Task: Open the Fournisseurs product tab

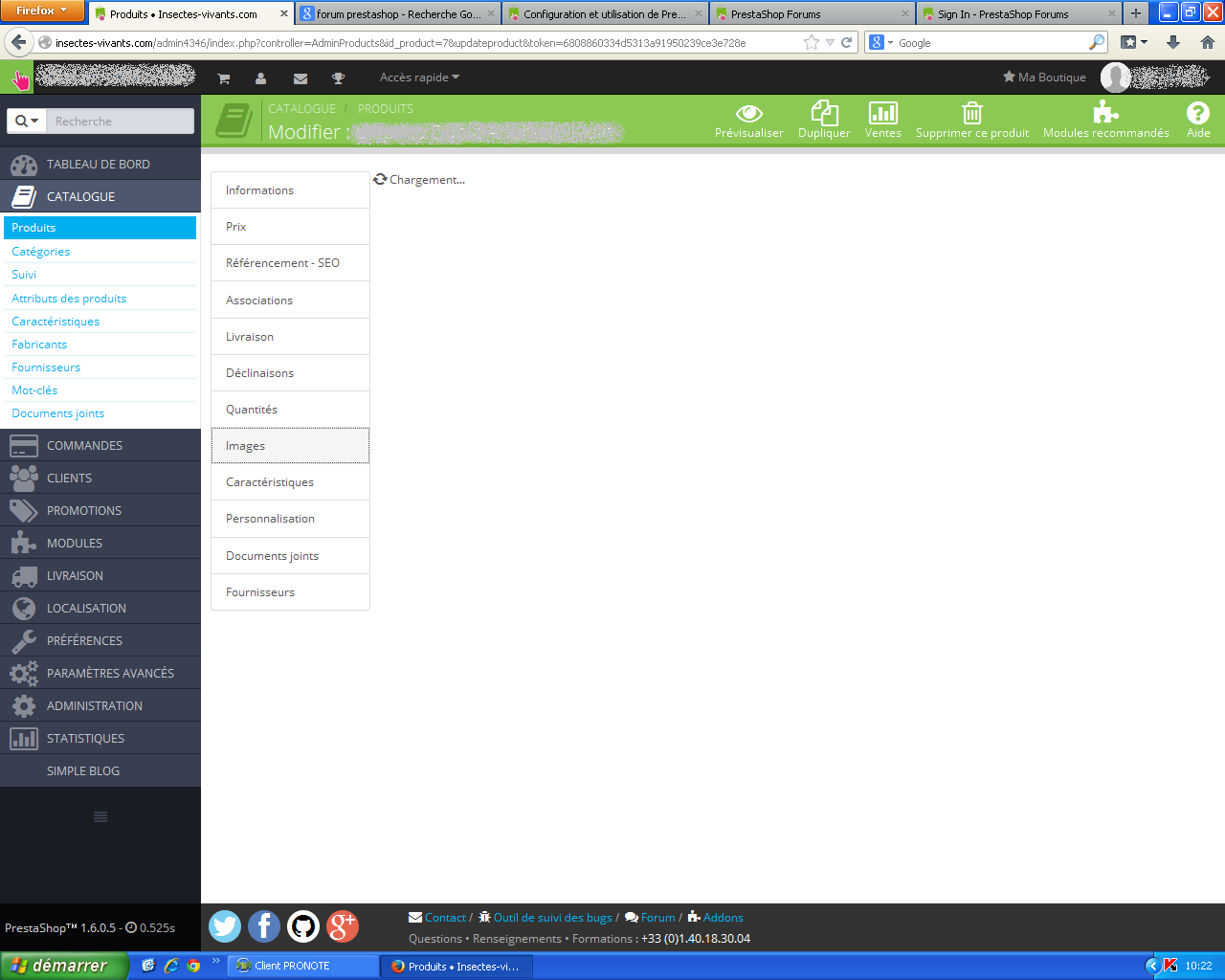Action: coord(290,592)
